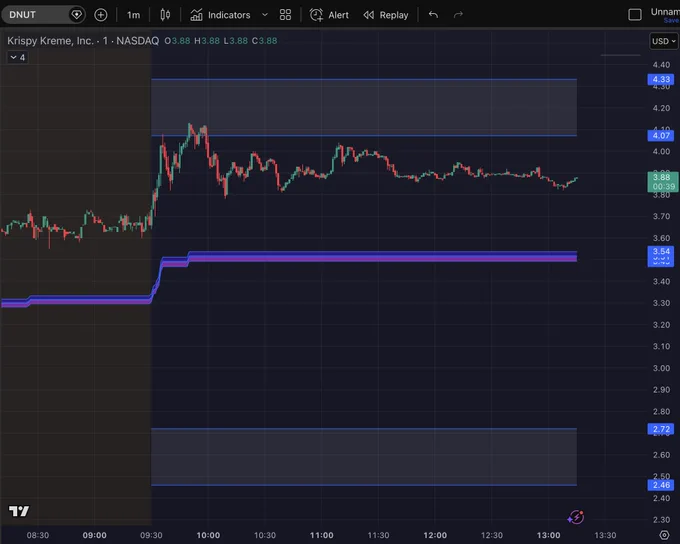Change the 1m time interval
Image resolution: width=680 pixels, height=544 pixels.
click(134, 15)
